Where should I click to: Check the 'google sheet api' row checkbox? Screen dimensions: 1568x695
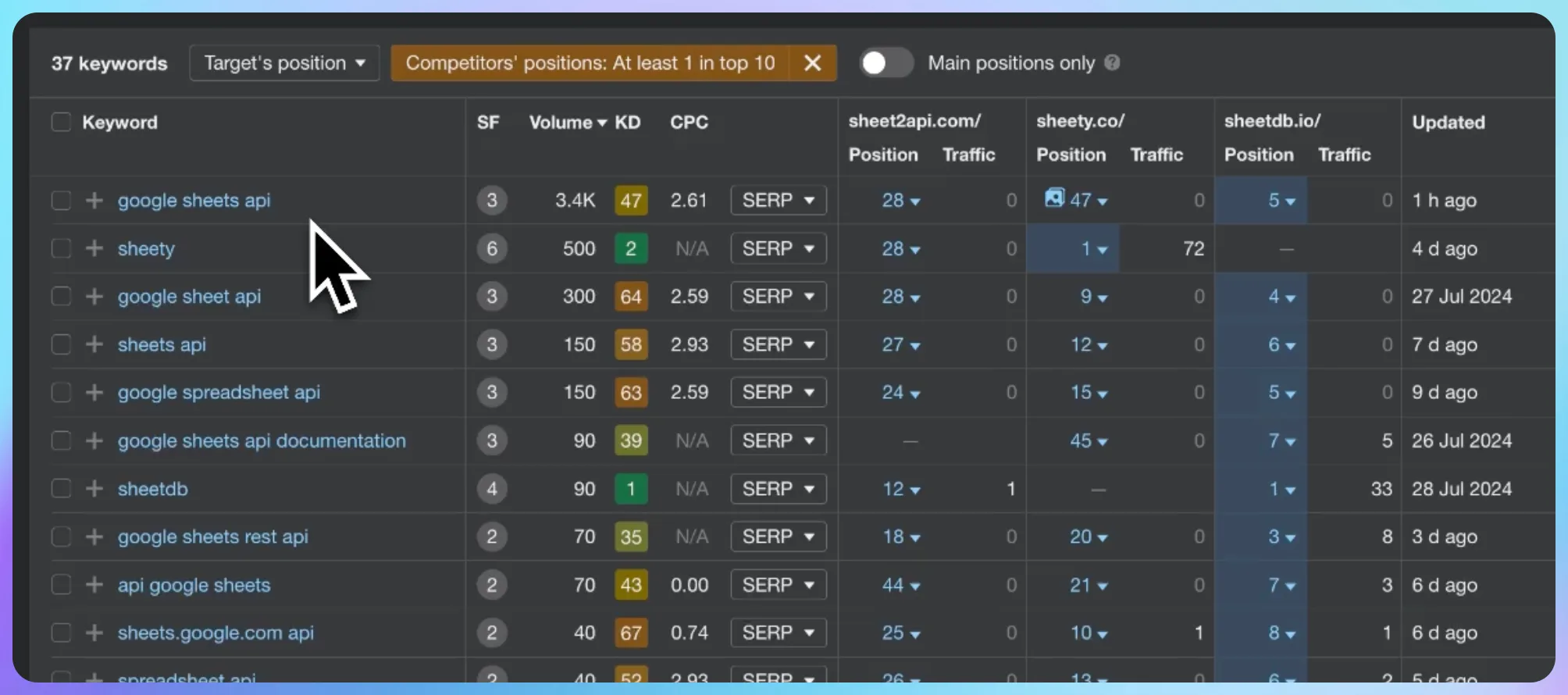tap(61, 297)
